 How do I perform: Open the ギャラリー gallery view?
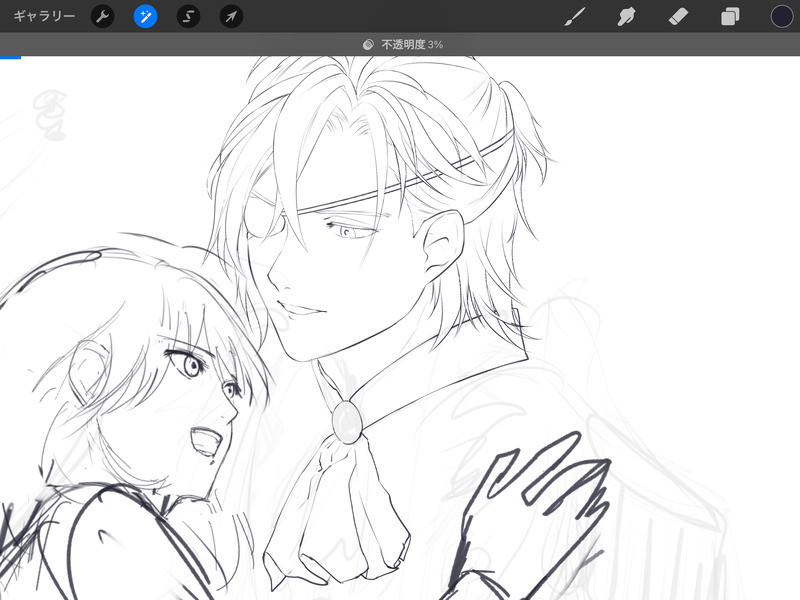point(44,16)
